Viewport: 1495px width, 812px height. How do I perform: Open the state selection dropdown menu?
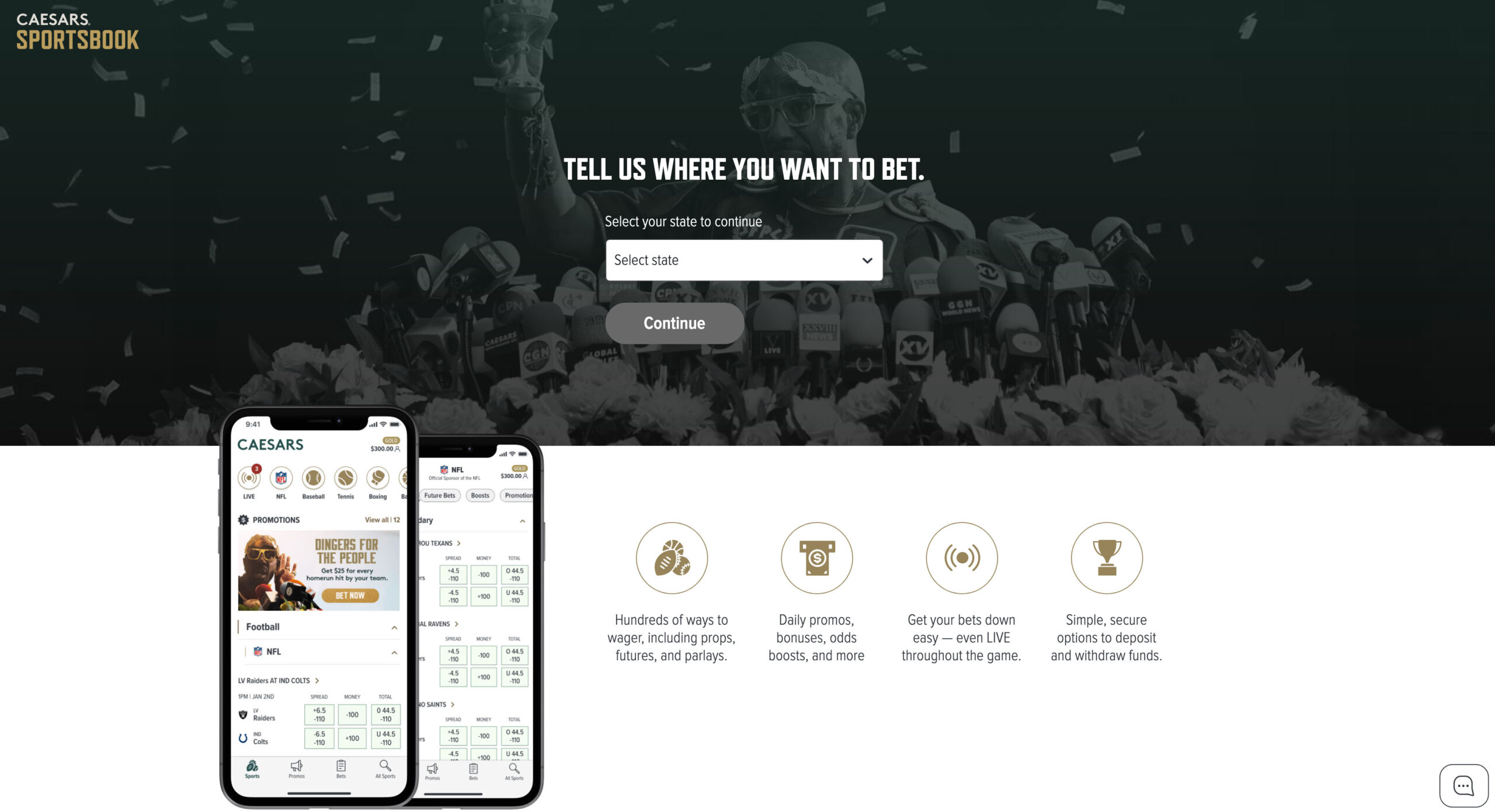744,260
